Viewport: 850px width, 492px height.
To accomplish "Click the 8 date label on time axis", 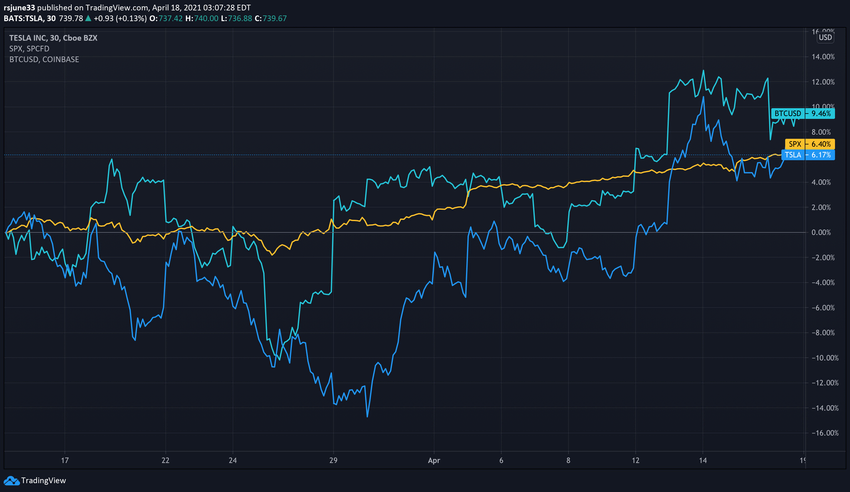I will [x=568, y=461].
